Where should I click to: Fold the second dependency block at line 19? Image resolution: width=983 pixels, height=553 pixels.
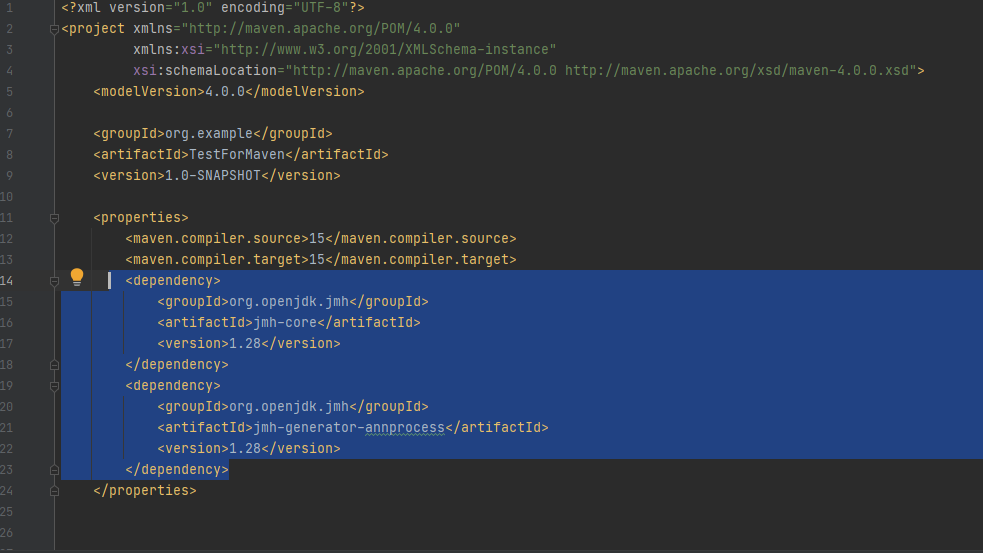coord(54,385)
